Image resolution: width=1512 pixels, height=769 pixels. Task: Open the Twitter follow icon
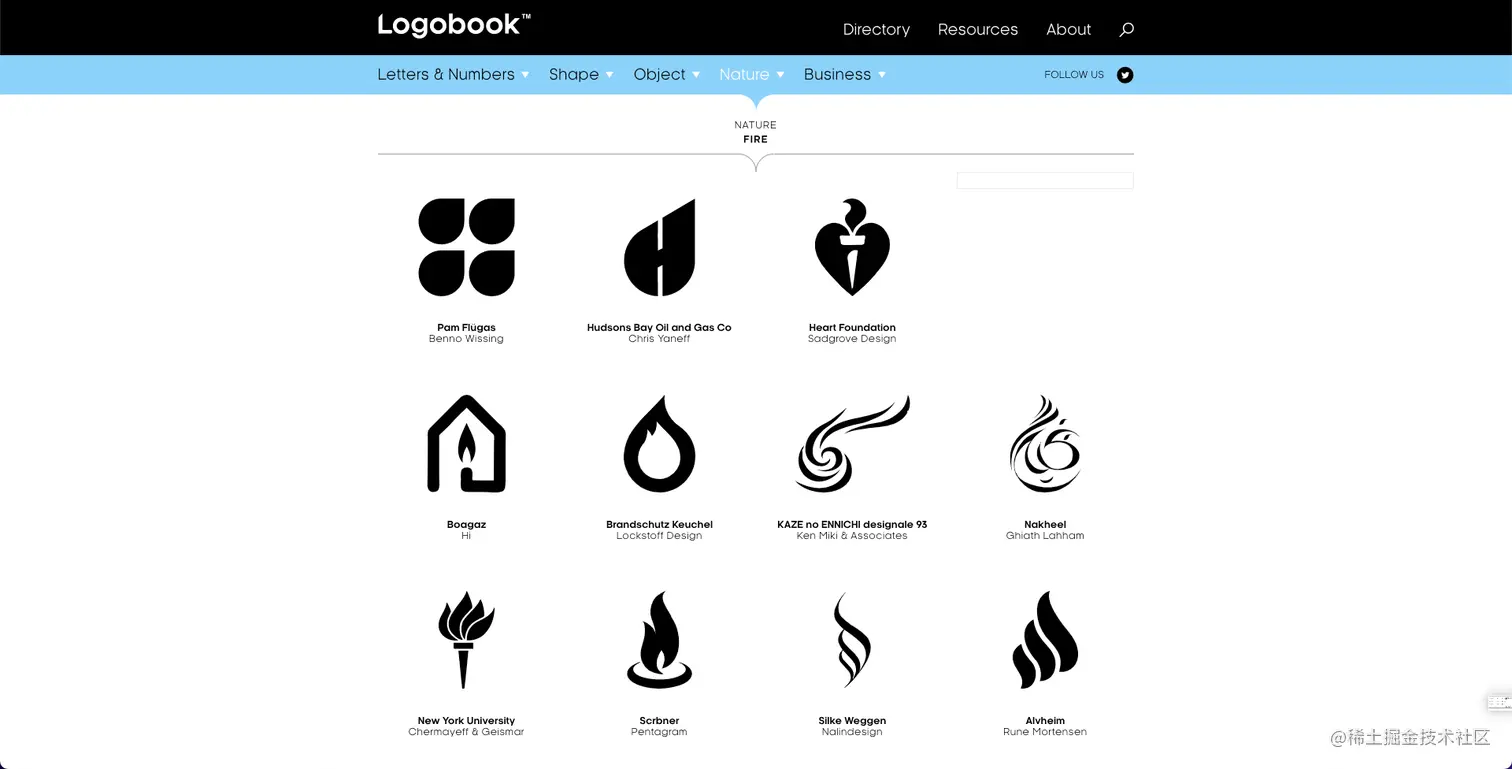(x=1125, y=75)
